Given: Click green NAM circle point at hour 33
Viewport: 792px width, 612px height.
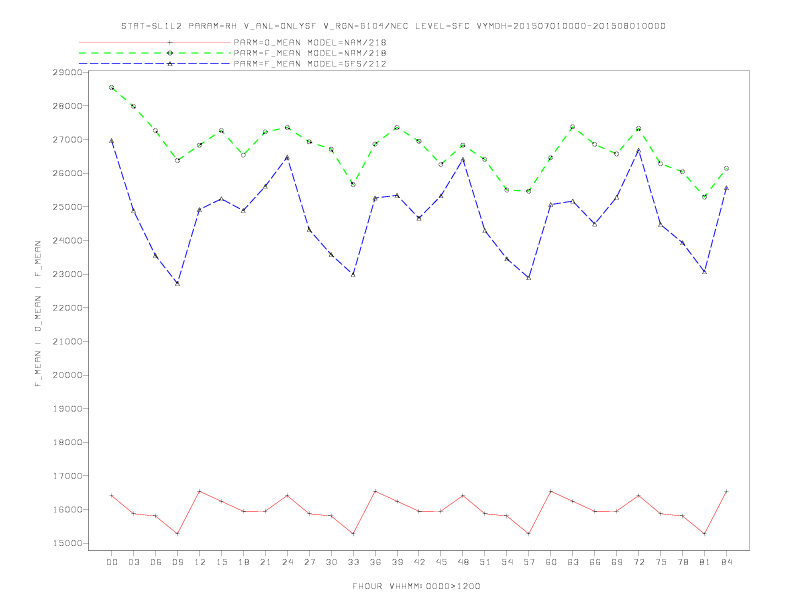Looking at the screenshot, I should (353, 185).
